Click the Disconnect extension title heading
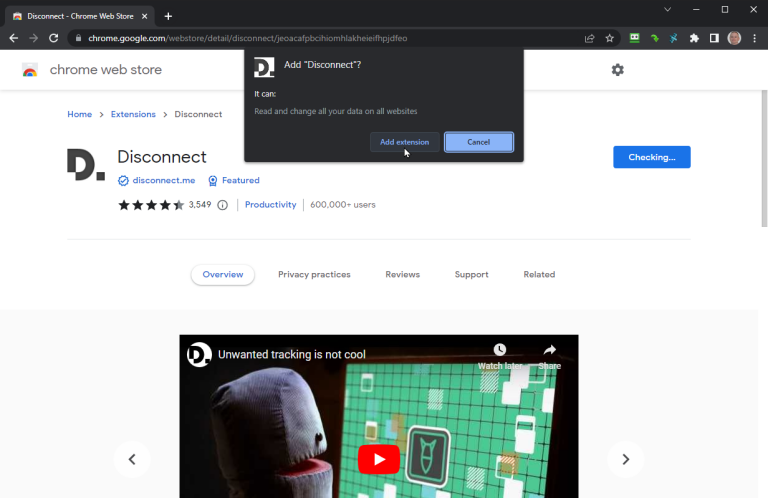This screenshot has height=498, width=768. click(x=162, y=157)
